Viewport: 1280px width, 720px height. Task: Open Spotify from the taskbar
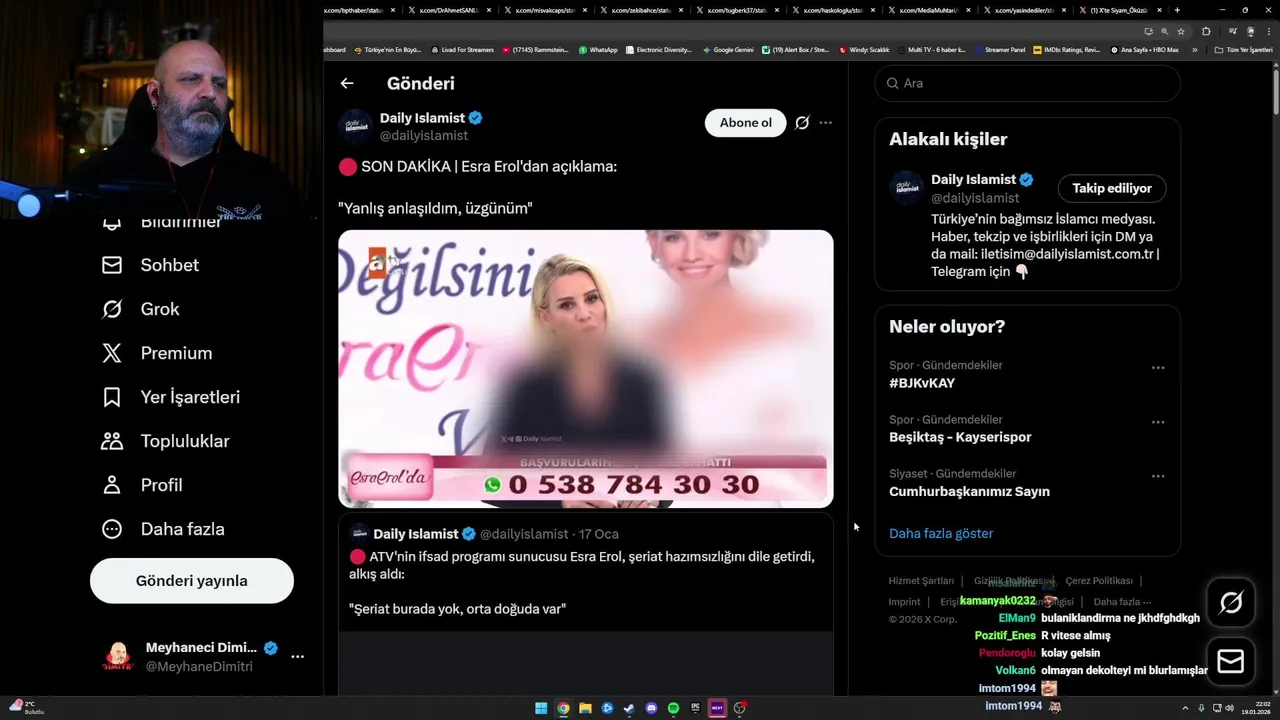pyautogui.click(x=673, y=708)
